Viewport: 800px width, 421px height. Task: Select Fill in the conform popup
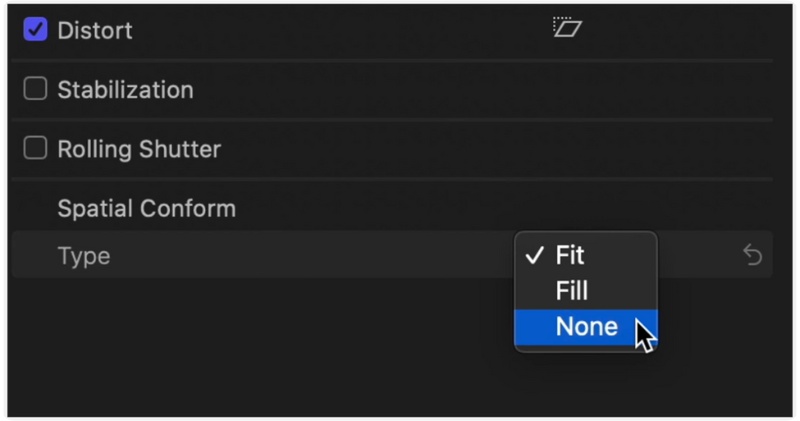click(572, 291)
